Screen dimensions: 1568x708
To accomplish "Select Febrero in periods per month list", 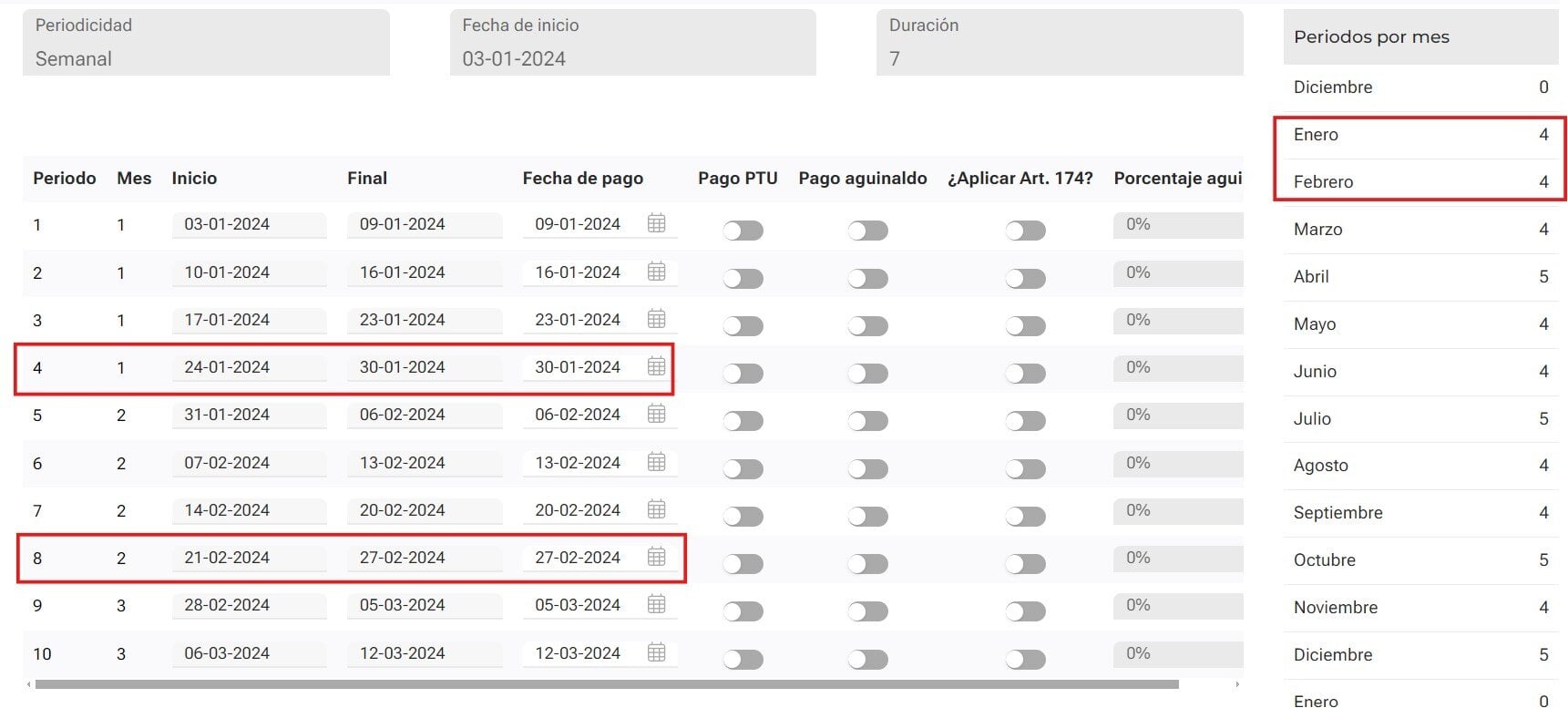I will pos(1420,182).
